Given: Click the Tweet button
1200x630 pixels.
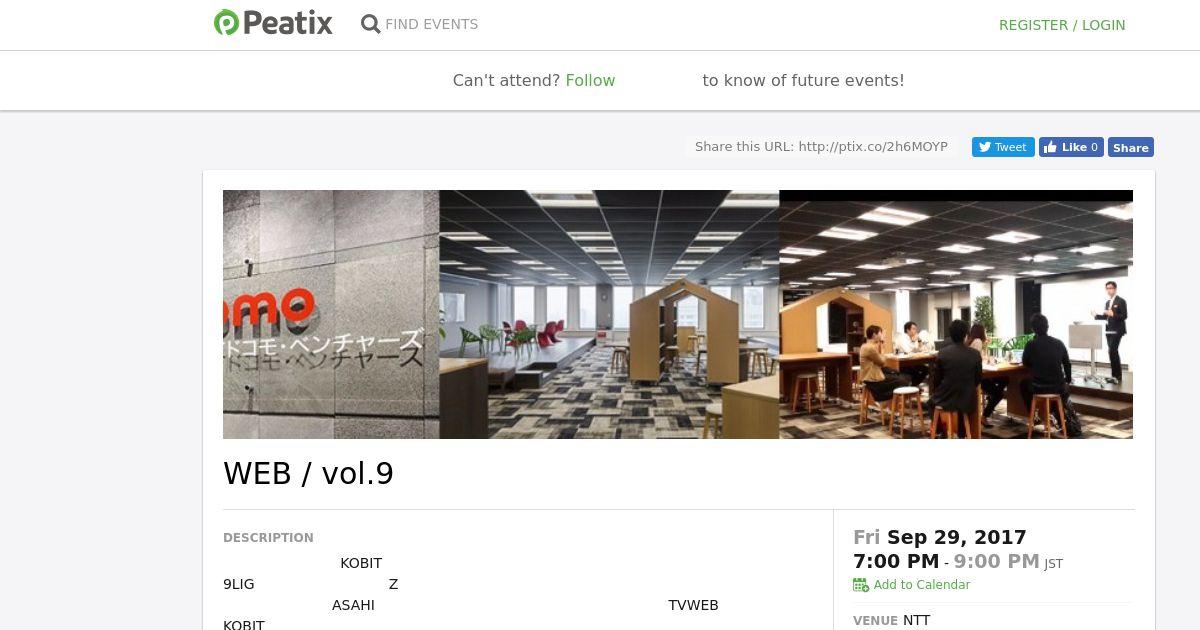Looking at the screenshot, I should [x=1003, y=147].
